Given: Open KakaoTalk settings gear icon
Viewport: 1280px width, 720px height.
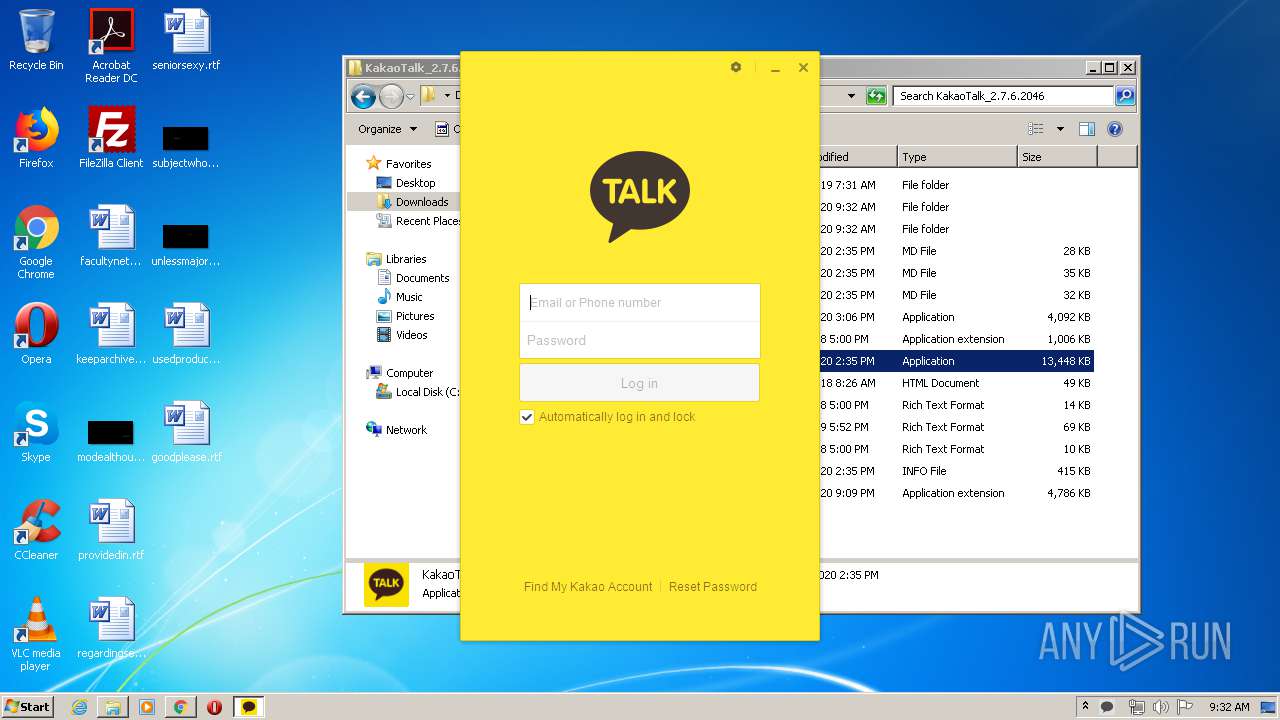Looking at the screenshot, I should pyautogui.click(x=736, y=67).
